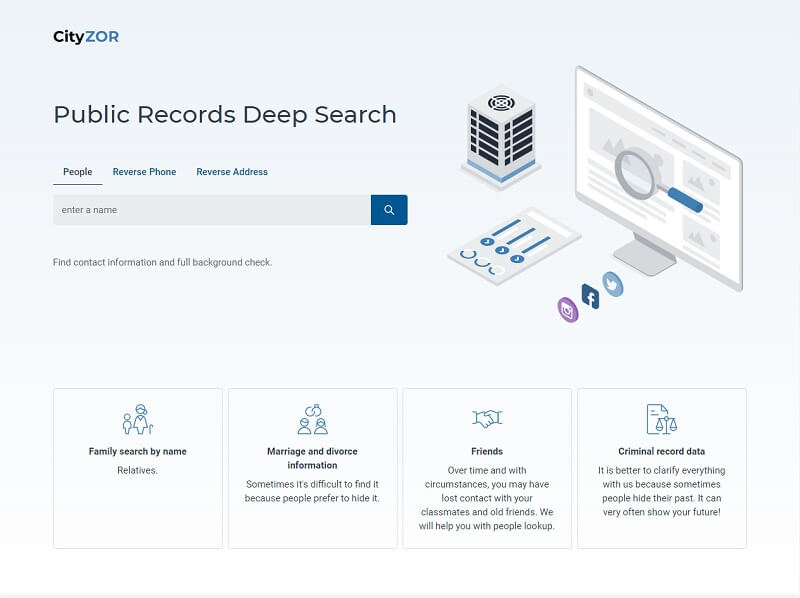Click the marriage rings couple icon
Viewport: 800px width, 598px height.
pyautogui.click(x=312, y=419)
